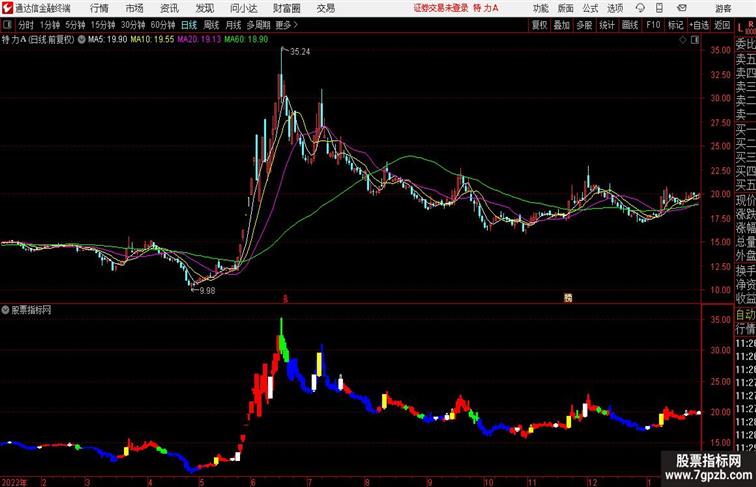The width and height of the screenshot is (756, 487).
Task: Open the 版面 menu
Action: [566, 8]
